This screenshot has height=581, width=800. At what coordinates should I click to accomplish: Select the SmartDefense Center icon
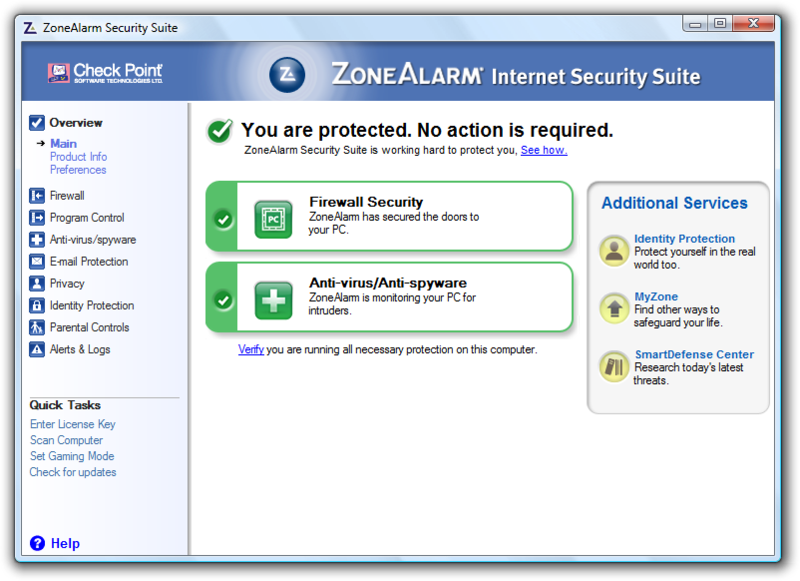(x=613, y=366)
